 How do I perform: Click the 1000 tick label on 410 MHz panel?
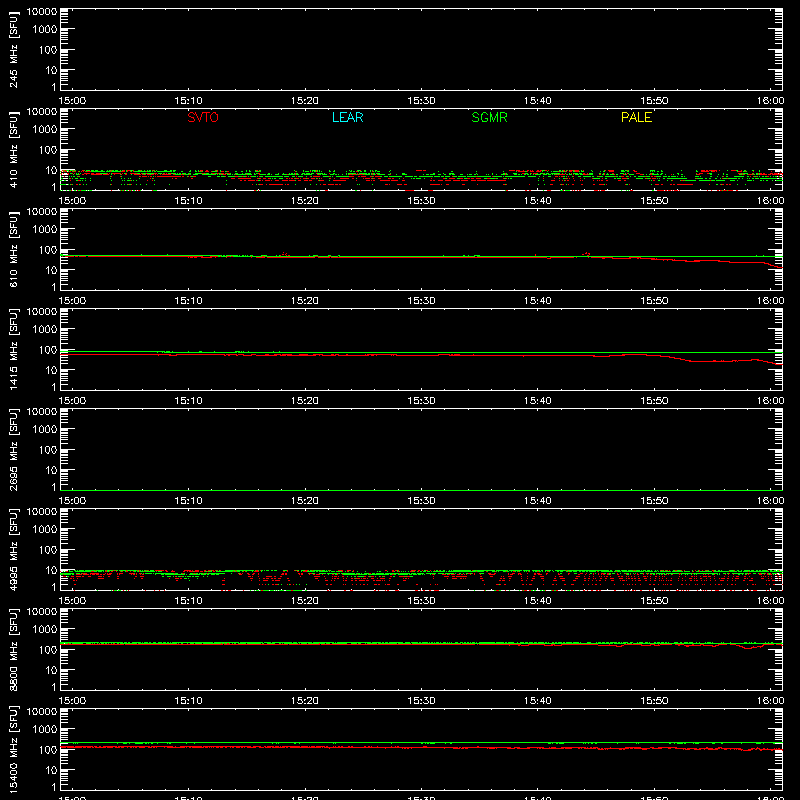(x=45, y=130)
